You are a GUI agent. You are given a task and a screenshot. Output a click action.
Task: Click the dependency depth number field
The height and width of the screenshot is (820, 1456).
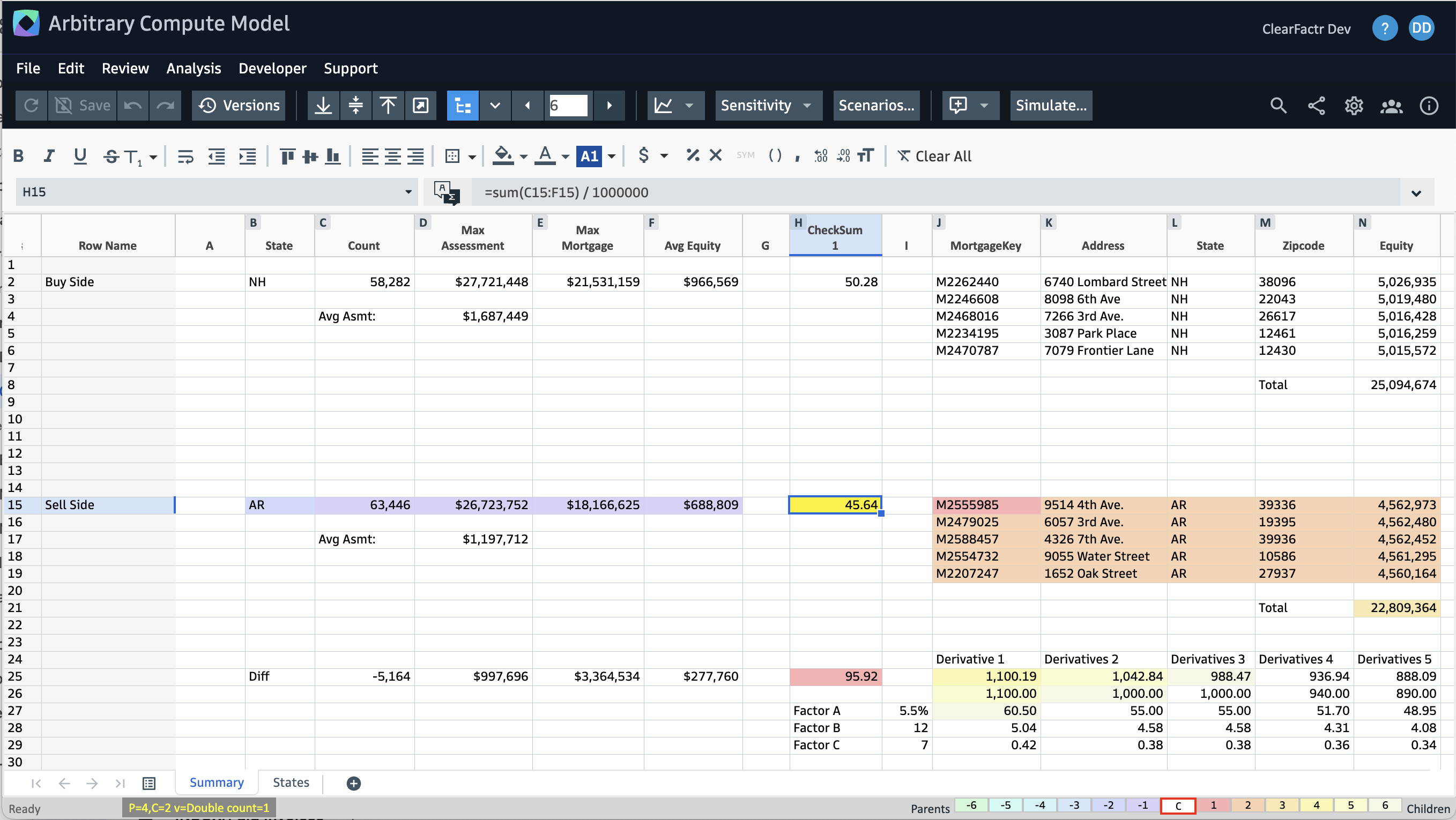pos(568,106)
